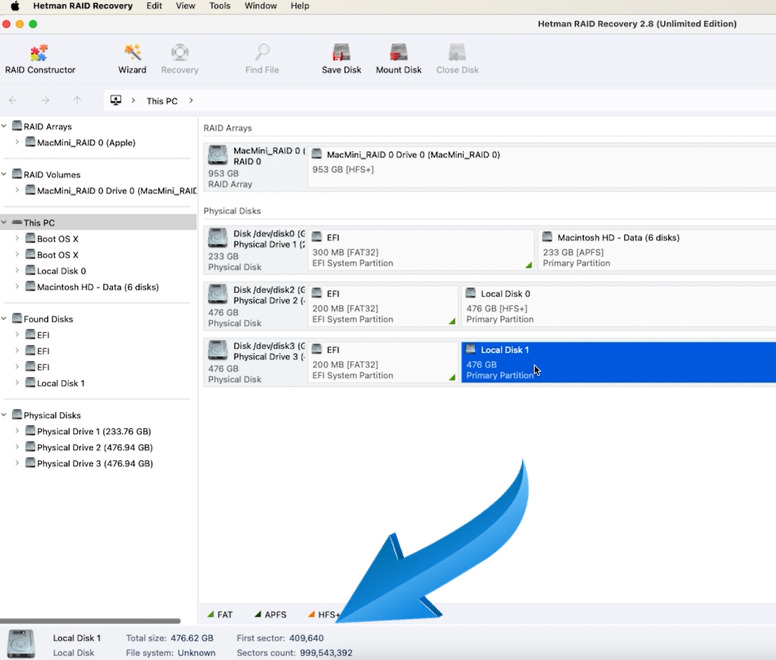Select Local Disk 0 476 GB HFS+ partition
This screenshot has width=776, height=660.
click(x=619, y=306)
